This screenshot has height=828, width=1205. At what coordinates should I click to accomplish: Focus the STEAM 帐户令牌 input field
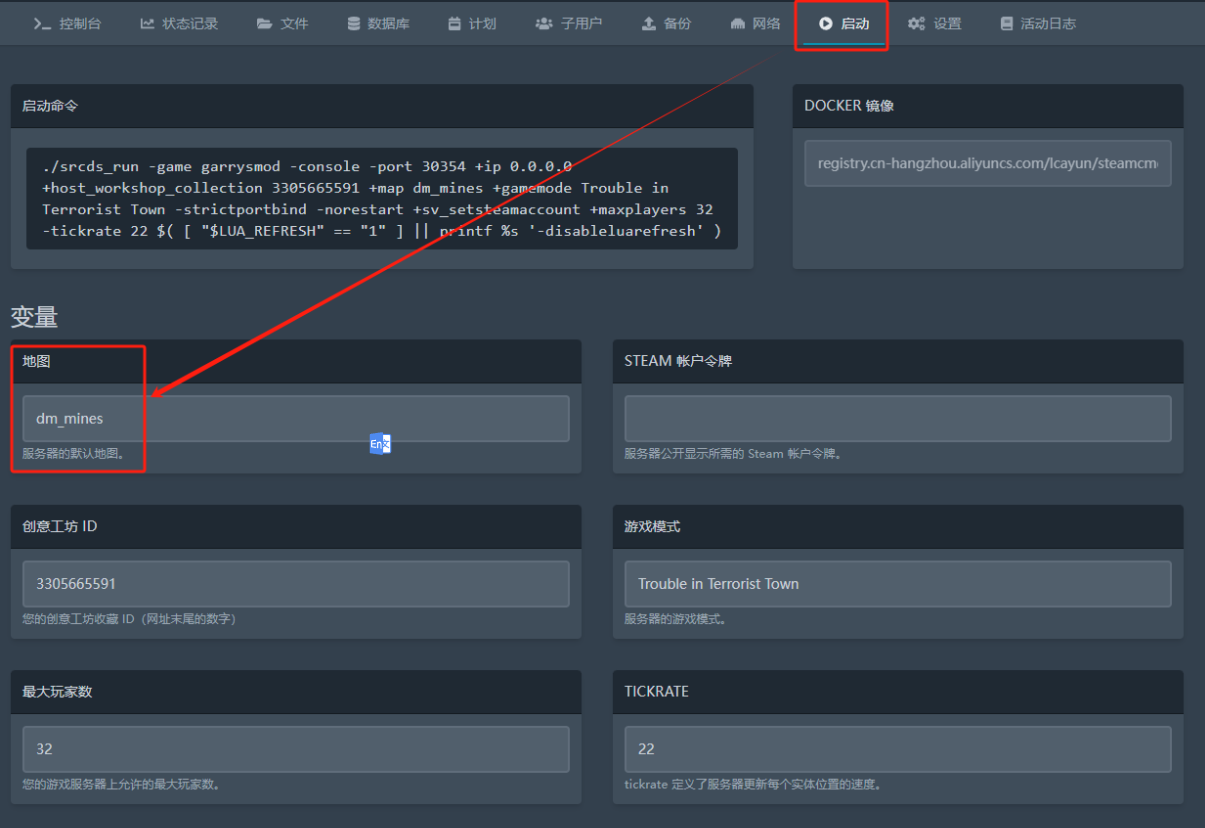pyautogui.click(x=897, y=419)
